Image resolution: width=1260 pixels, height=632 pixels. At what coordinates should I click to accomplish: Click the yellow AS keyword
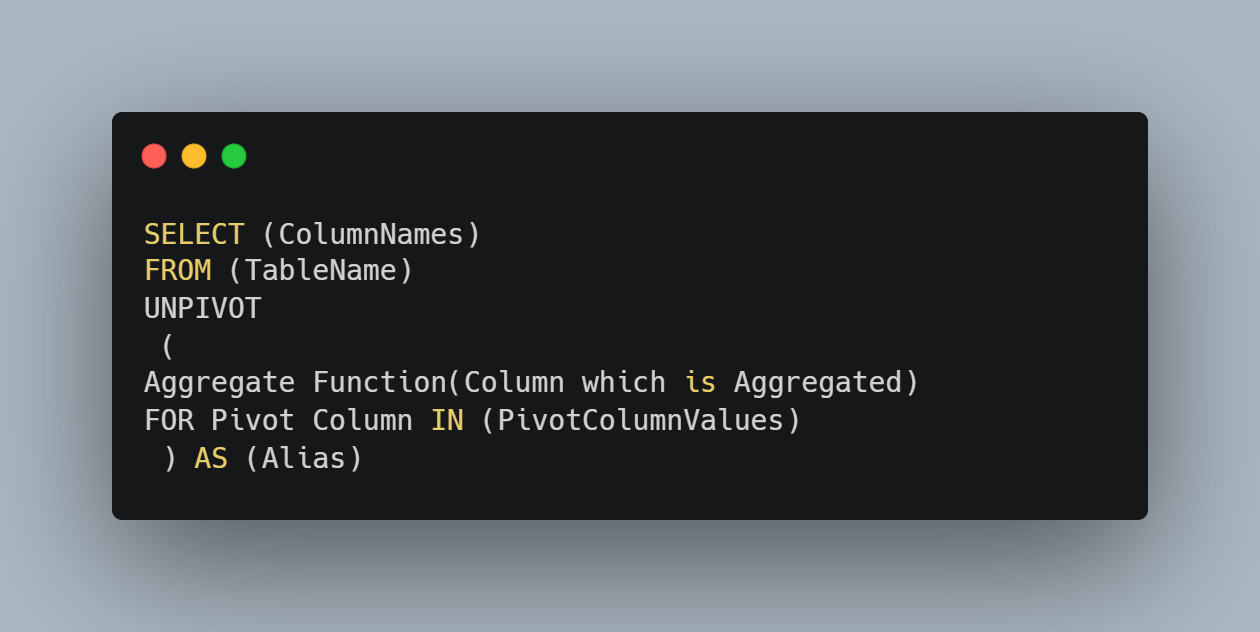tap(210, 458)
